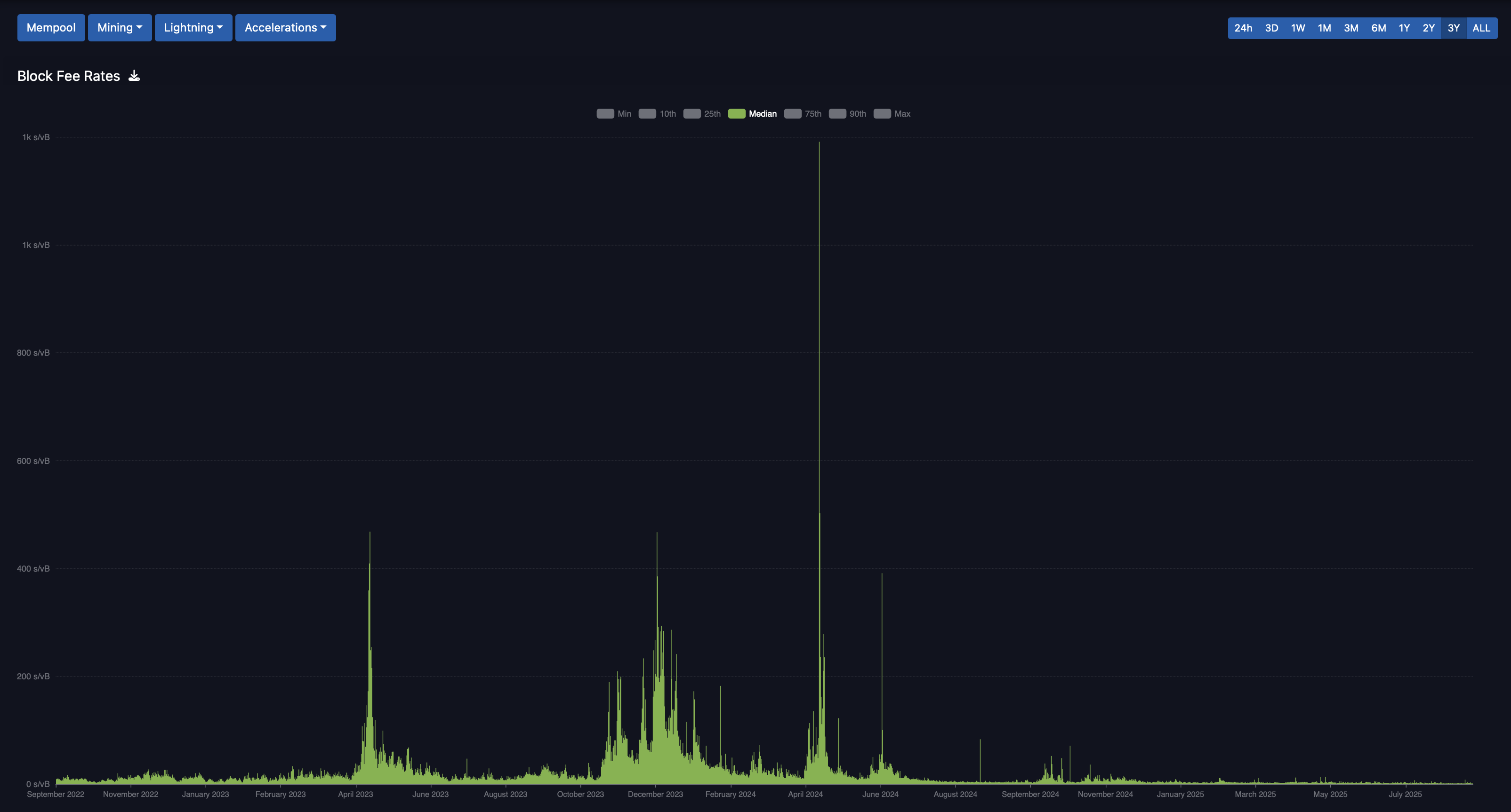
Task: Click the June 2024 axis label
Action: pos(880,795)
